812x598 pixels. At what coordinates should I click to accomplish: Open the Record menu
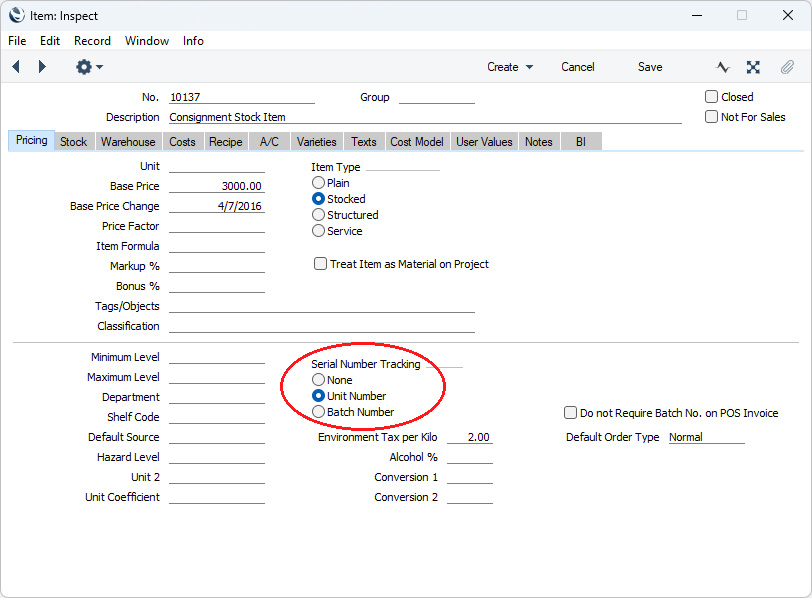92,41
